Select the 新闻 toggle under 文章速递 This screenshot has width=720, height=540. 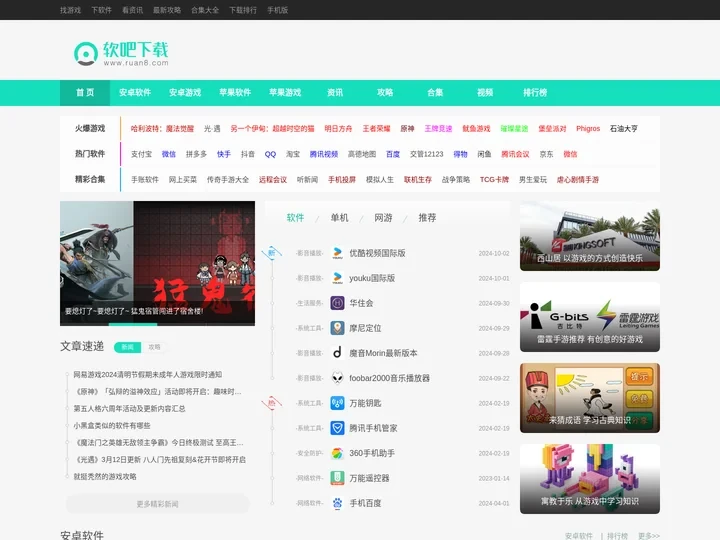point(128,347)
